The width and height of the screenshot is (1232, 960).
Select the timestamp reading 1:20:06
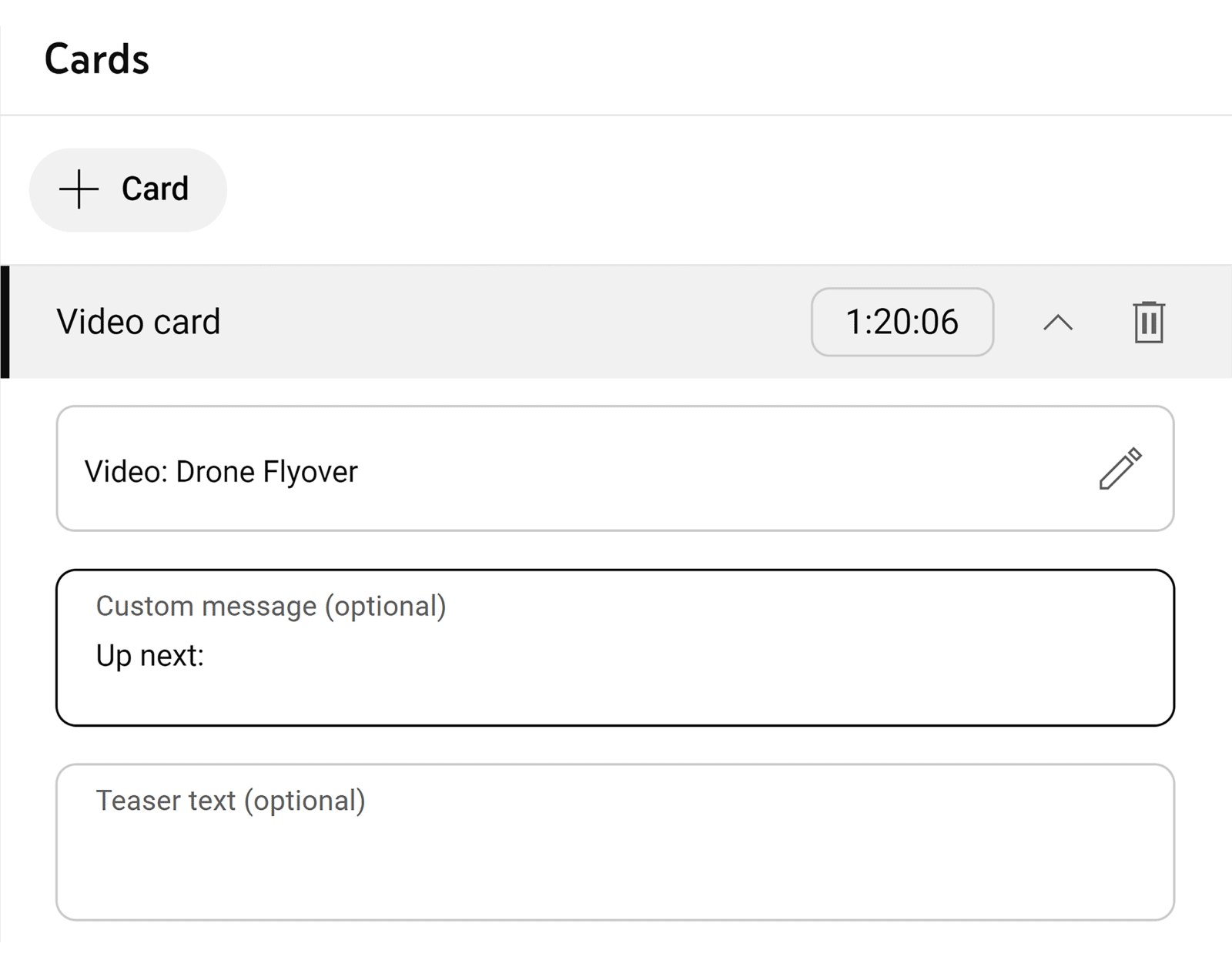tap(902, 323)
